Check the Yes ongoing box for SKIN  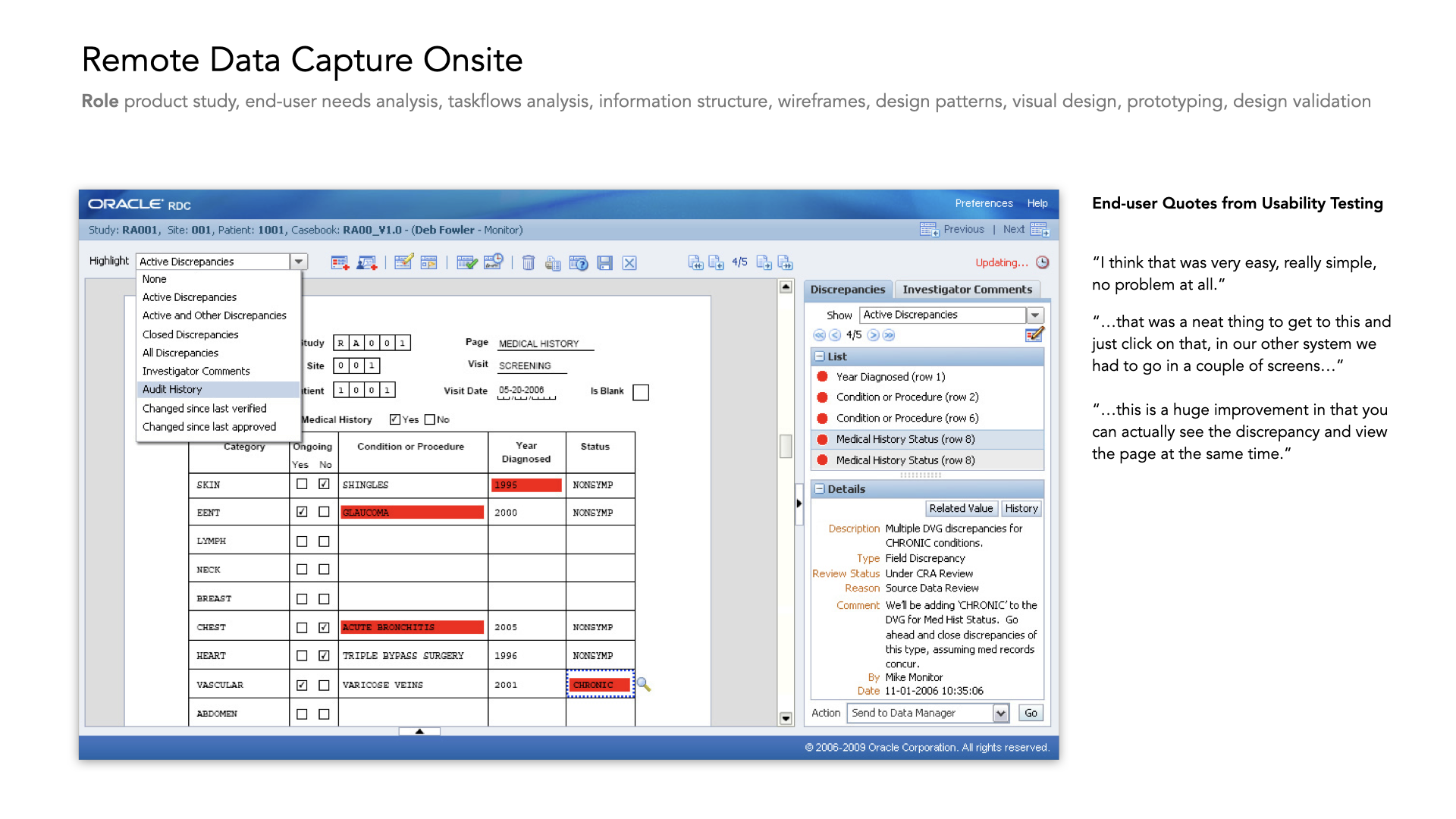302,484
